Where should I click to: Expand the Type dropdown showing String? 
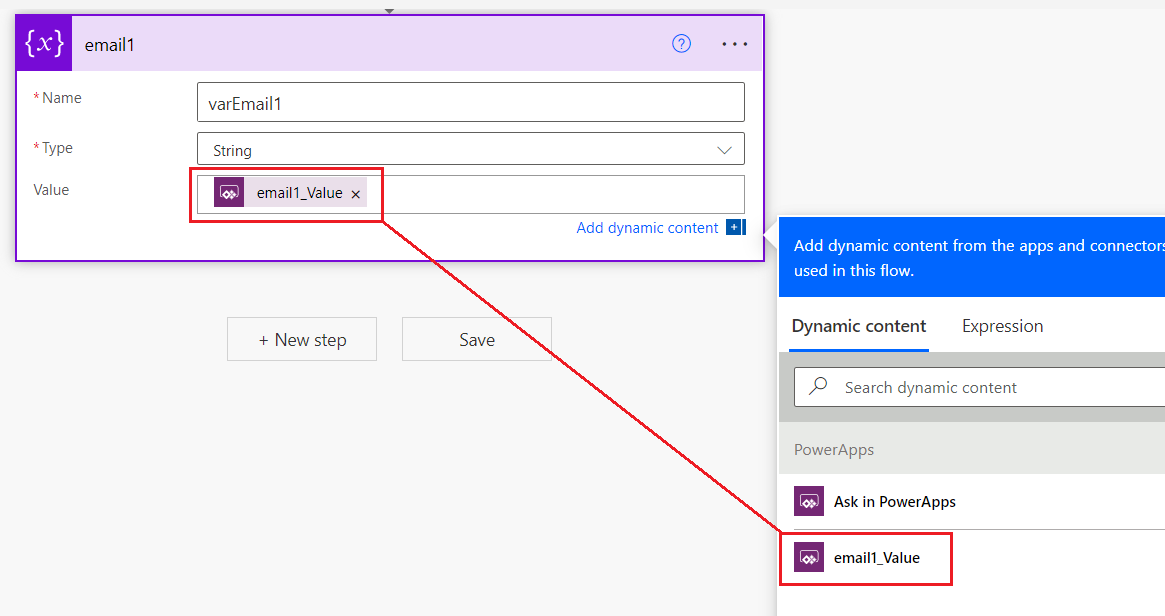(725, 150)
